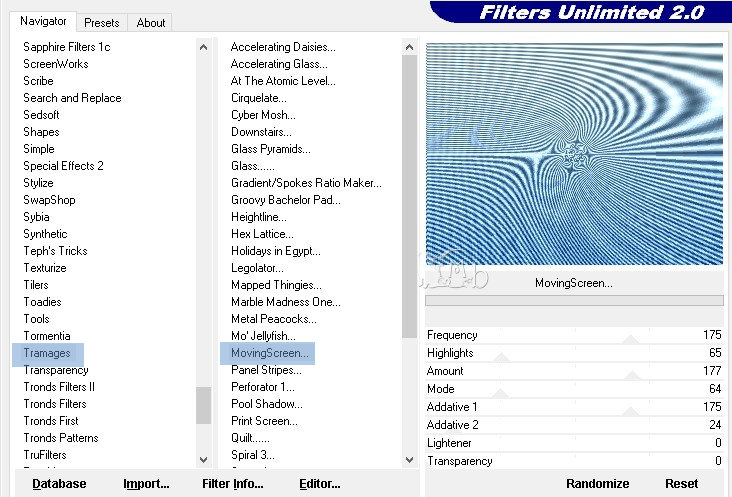Image resolution: width=732 pixels, height=497 pixels.
Task: Choose Marble Madness One... filter
Action: [x=286, y=302]
